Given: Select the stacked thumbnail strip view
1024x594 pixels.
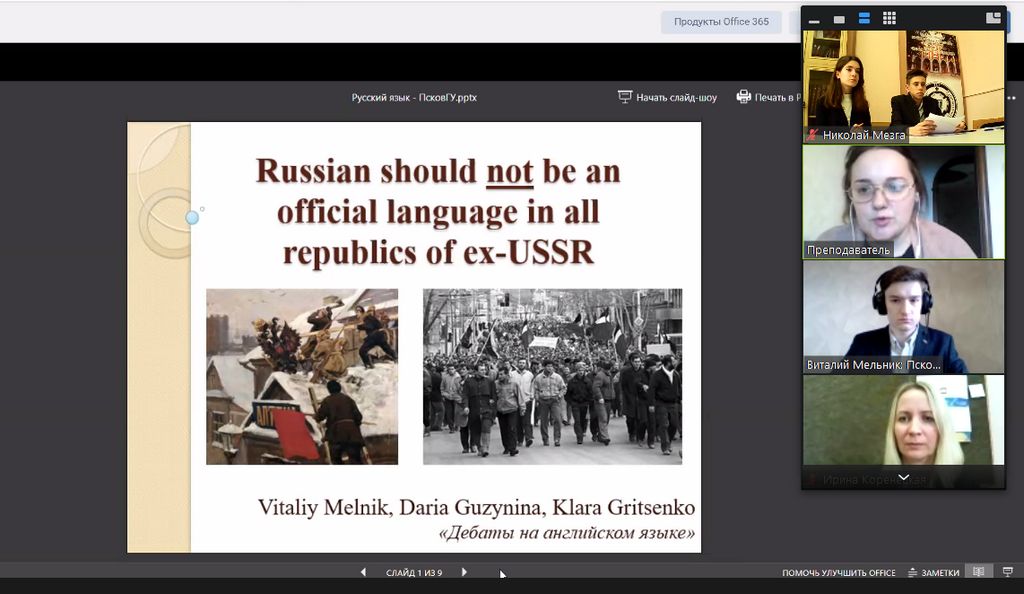Looking at the screenshot, I should 864,19.
